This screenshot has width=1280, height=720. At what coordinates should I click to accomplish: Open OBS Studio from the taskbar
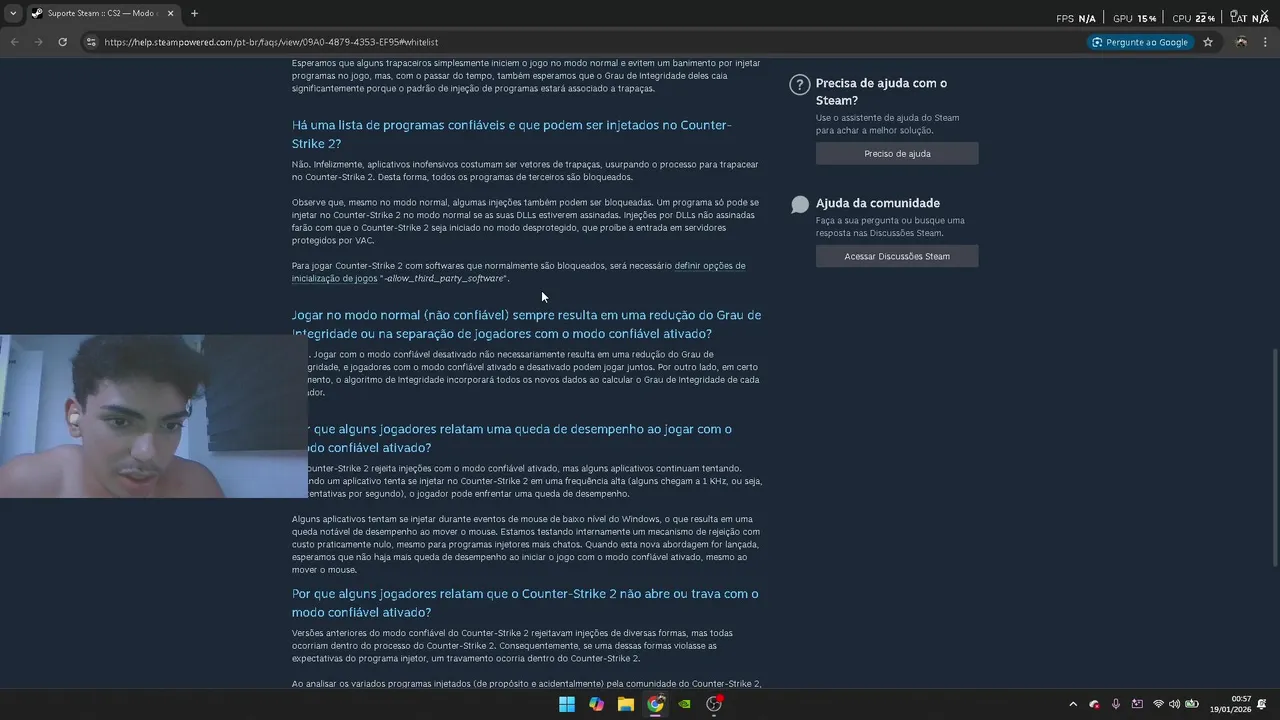pos(714,704)
